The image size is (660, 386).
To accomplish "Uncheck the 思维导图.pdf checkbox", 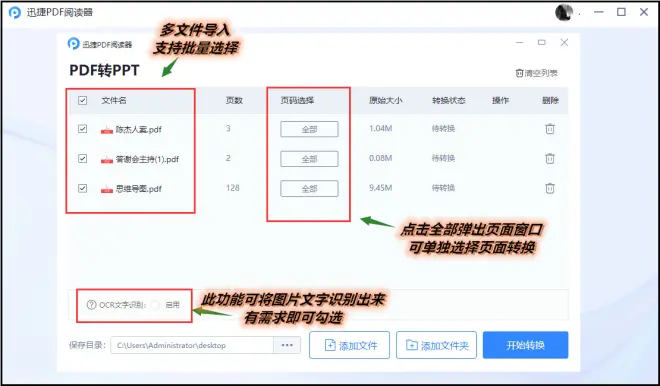I will pyautogui.click(x=82, y=188).
